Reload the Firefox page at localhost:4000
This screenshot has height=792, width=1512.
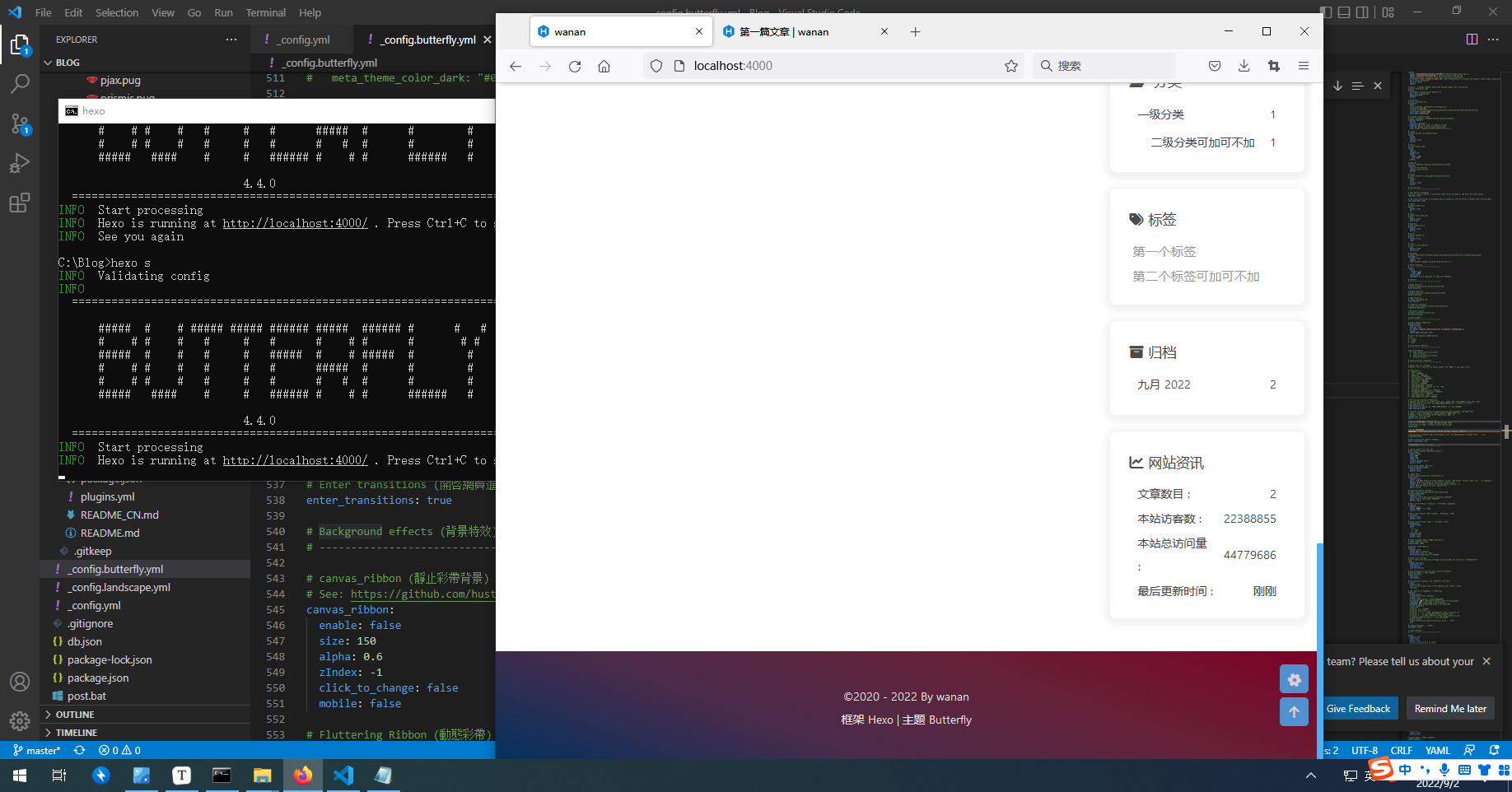(x=575, y=66)
